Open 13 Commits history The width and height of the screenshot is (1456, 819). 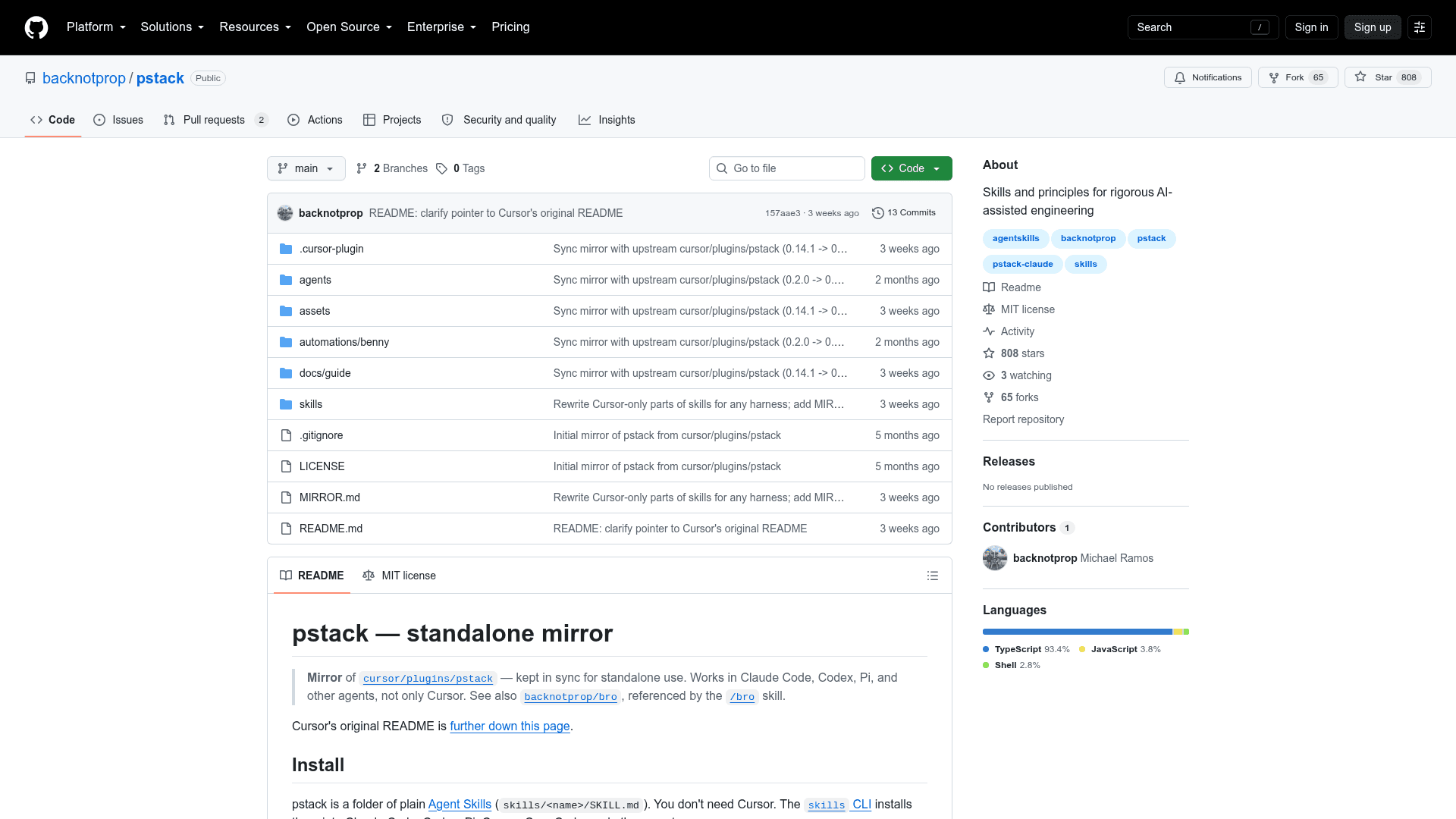[904, 213]
